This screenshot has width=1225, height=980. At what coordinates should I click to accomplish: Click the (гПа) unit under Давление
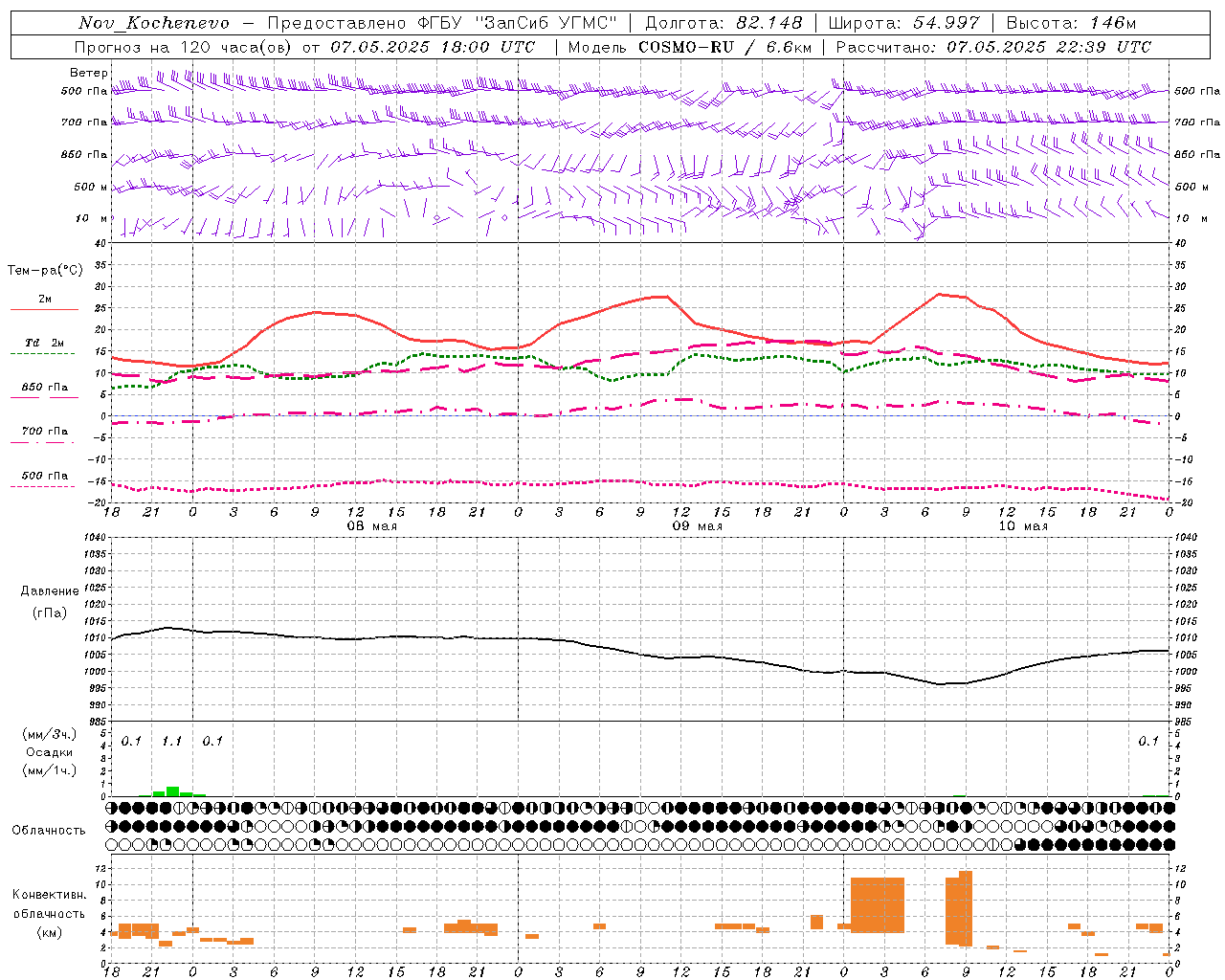coord(50,612)
